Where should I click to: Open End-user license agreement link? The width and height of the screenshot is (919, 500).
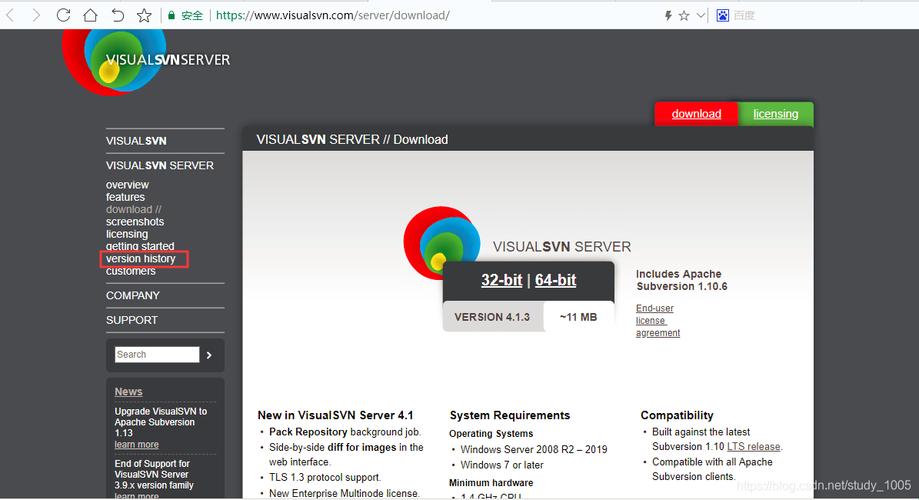point(658,321)
